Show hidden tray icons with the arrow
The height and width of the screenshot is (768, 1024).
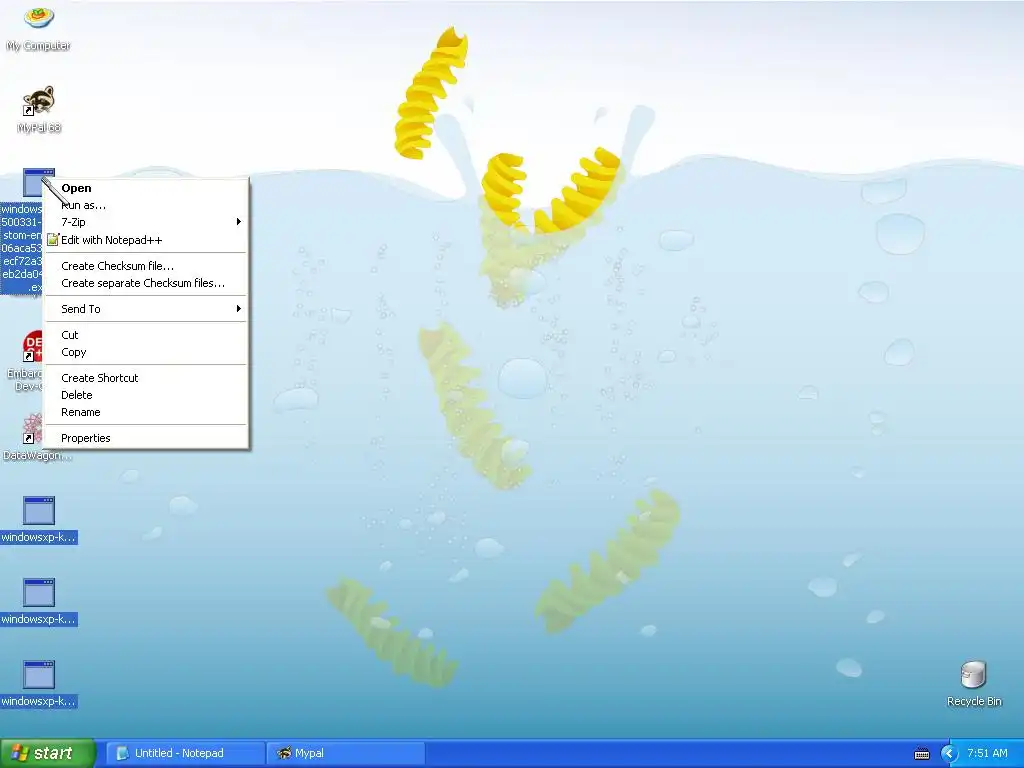(949, 754)
